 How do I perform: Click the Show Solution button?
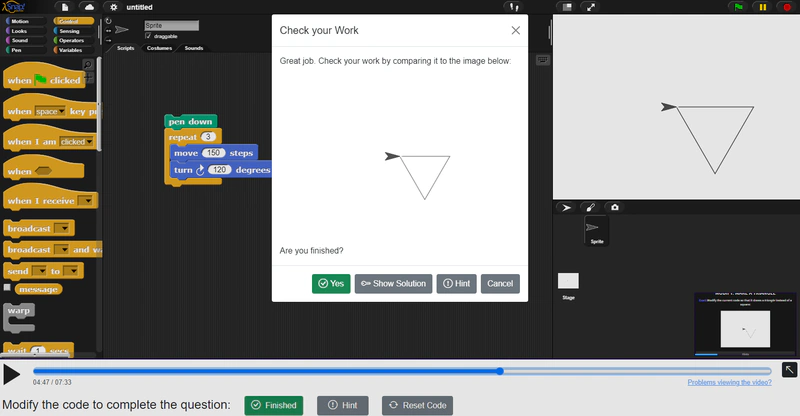[x=393, y=283]
